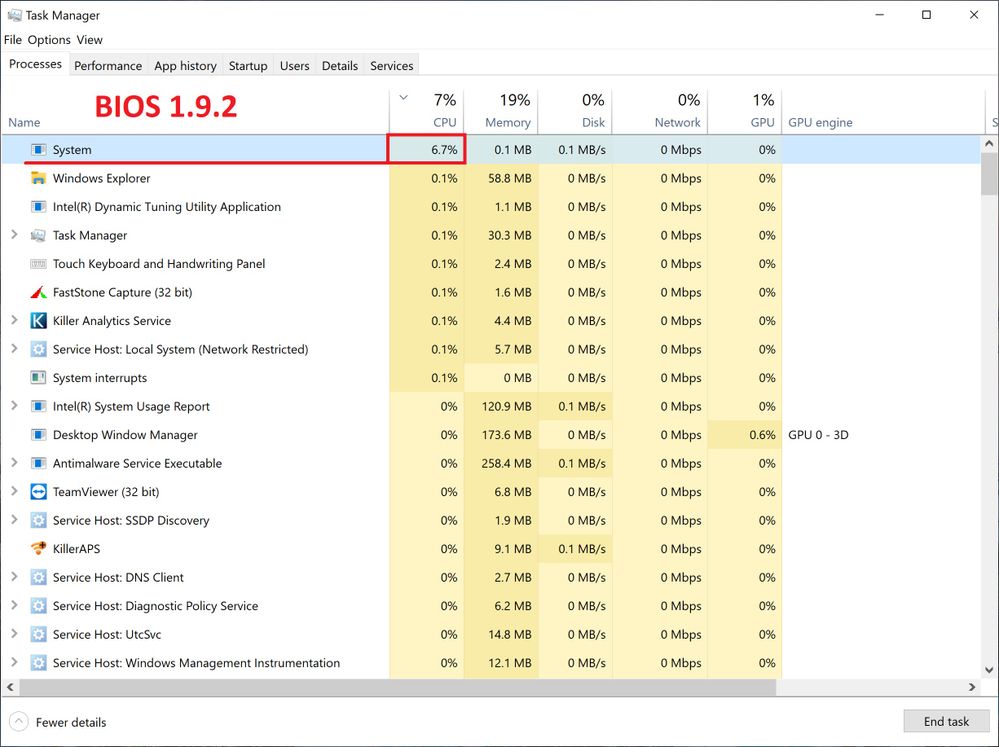The image size is (999, 747).
Task: Click the vertical scrollbar up arrow
Action: point(989,144)
